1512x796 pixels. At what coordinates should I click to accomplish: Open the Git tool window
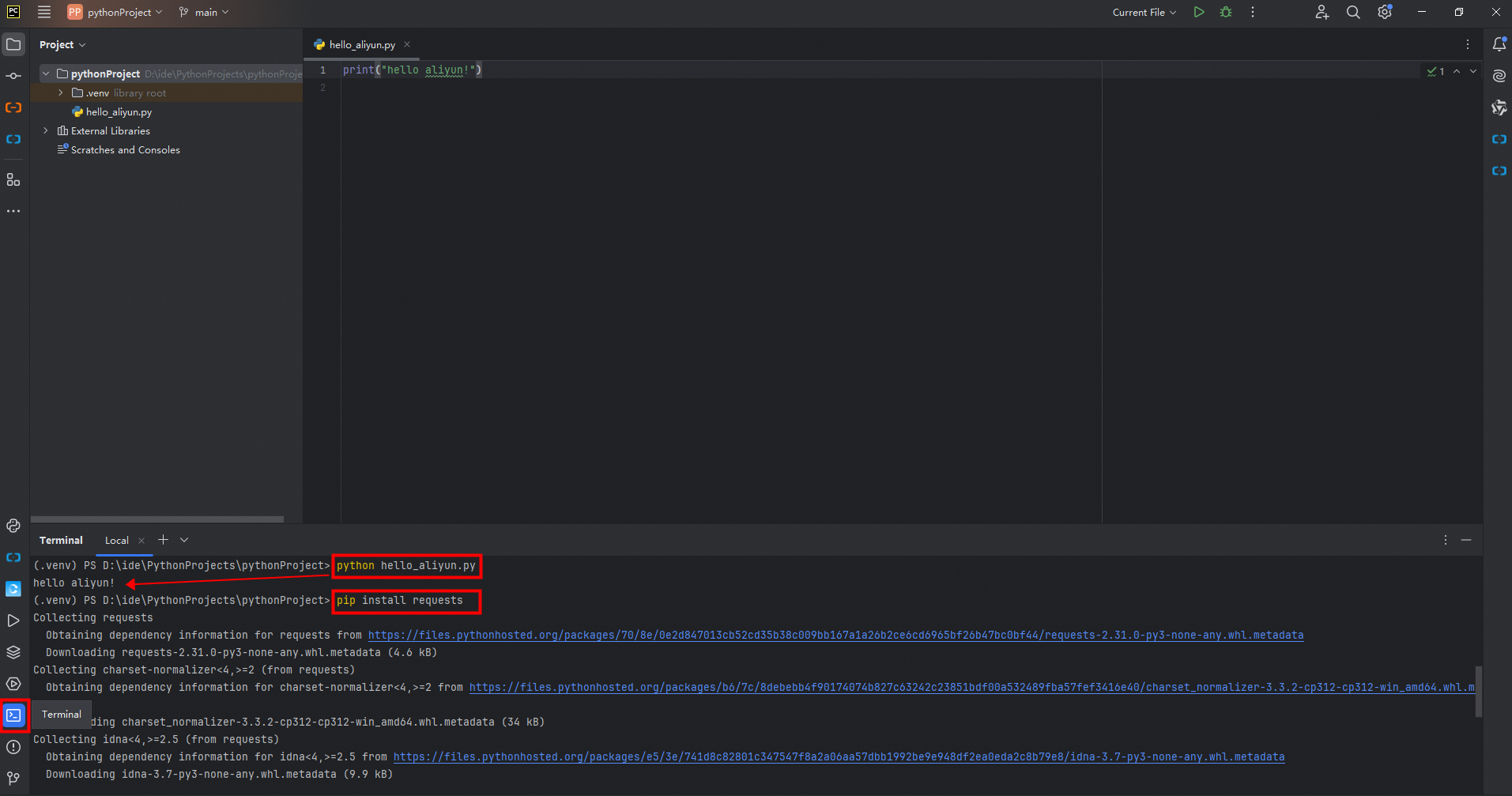click(x=13, y=779)
